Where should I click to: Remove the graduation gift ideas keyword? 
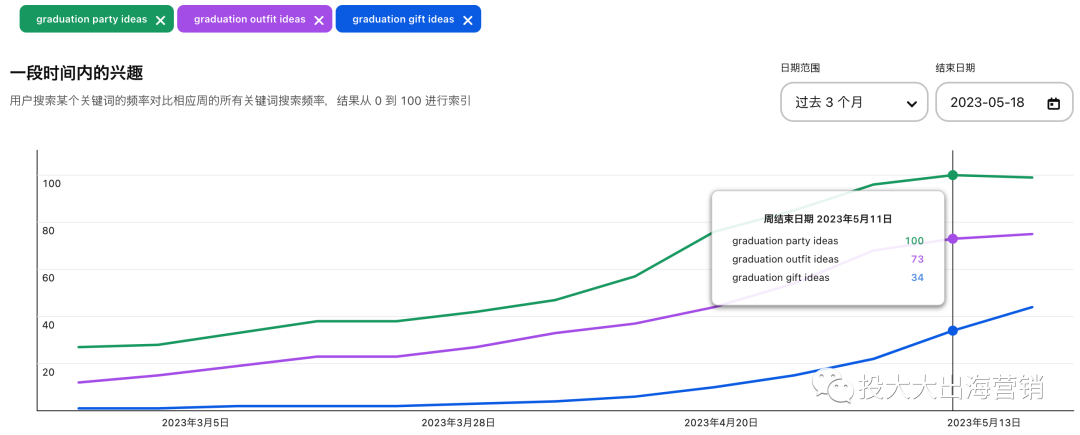coord(467,20)
